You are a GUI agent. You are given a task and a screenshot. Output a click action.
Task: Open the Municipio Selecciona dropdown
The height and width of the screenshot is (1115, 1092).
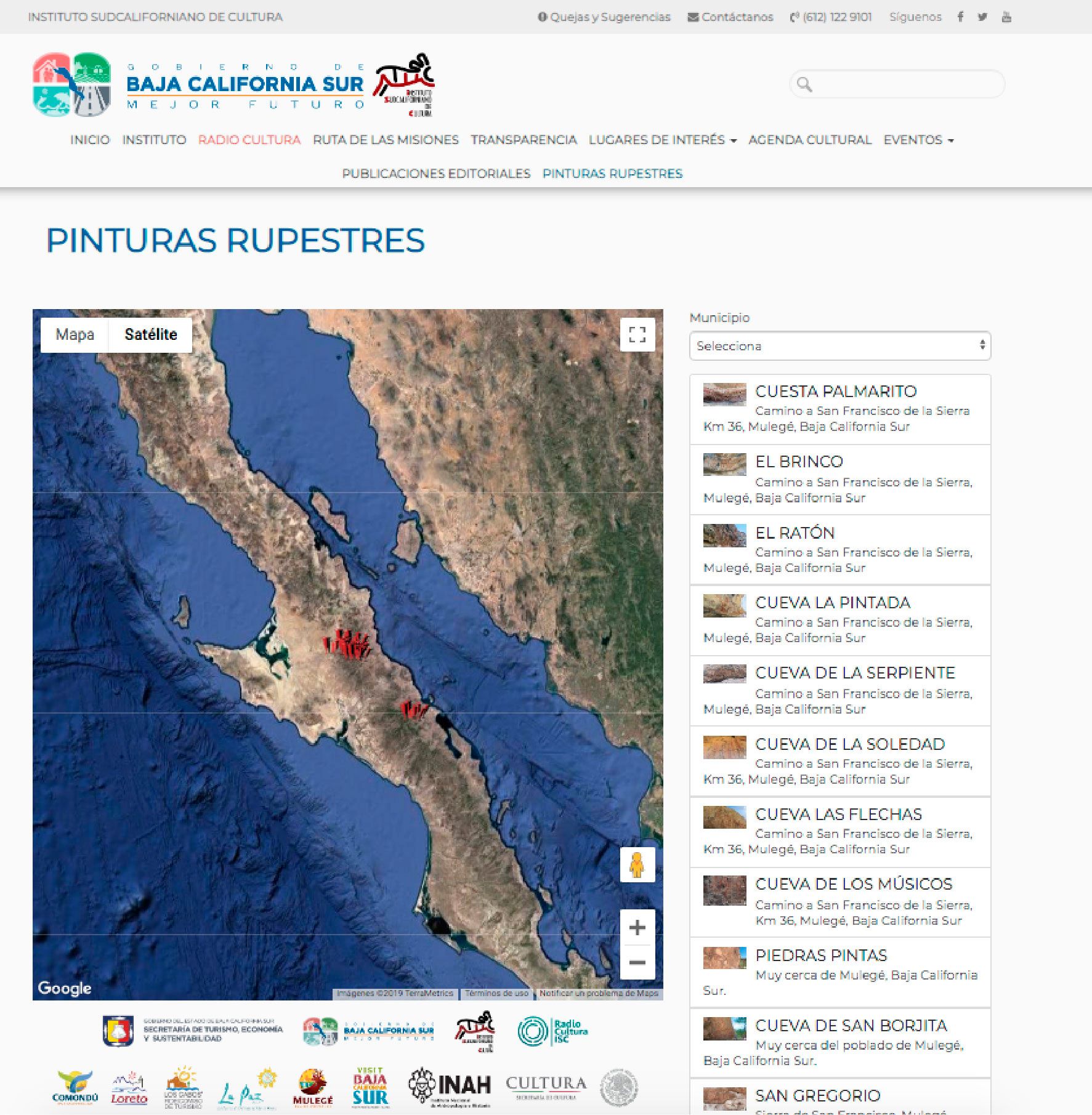click(839, 346)
